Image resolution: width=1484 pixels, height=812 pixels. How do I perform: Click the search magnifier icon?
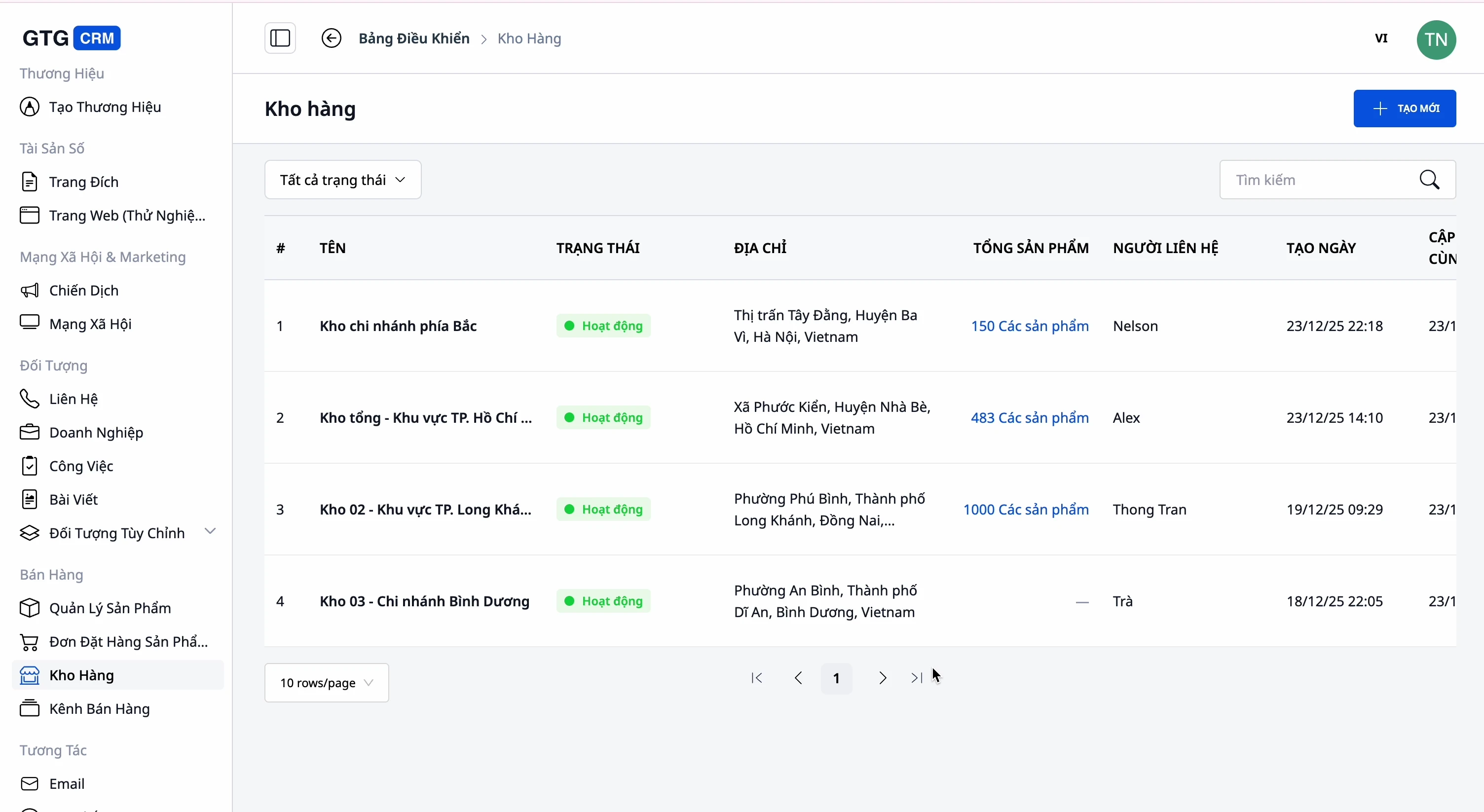tap(1429, 180)
